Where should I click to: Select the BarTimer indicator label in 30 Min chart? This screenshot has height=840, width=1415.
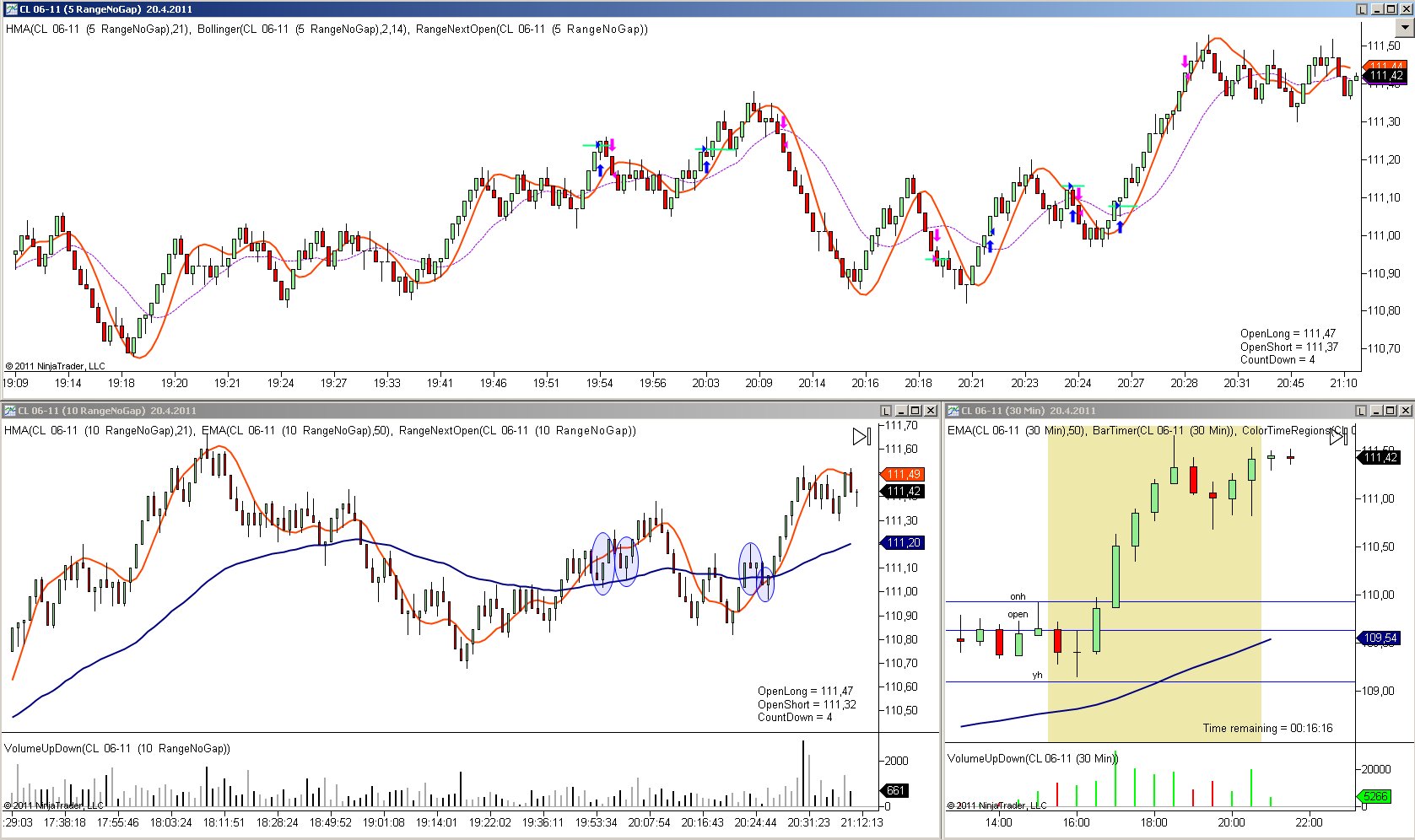1164,430
